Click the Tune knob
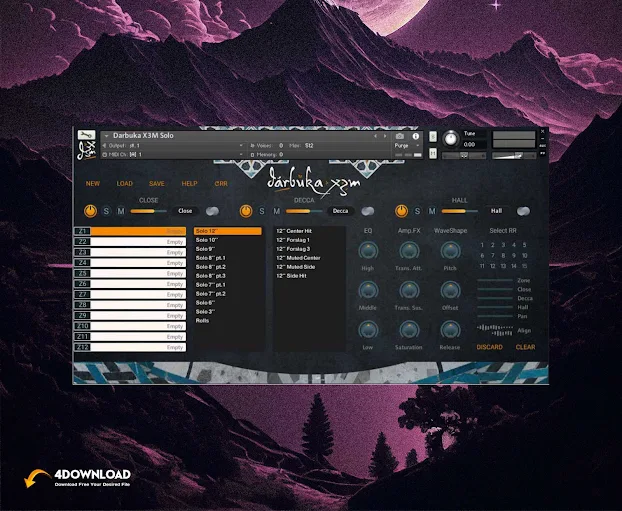 point(450,139)
